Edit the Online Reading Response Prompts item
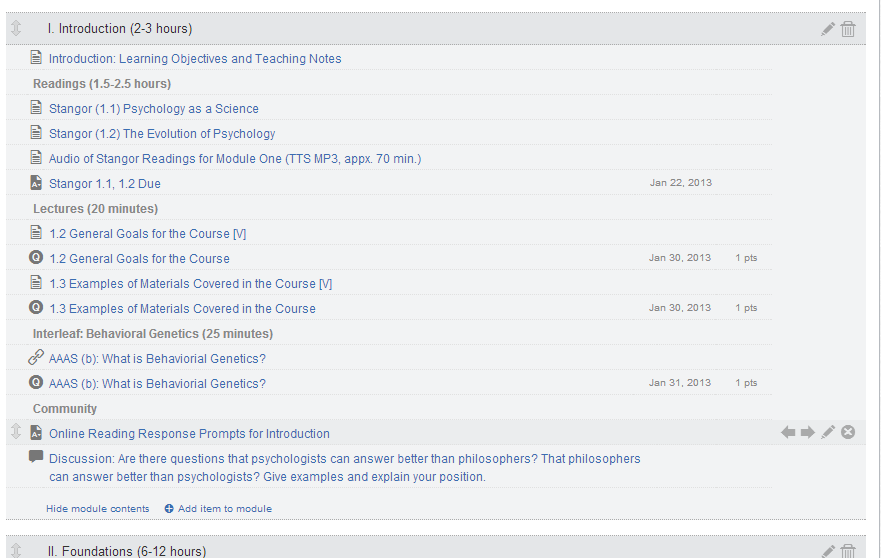881x558 pixels. pyautogui.click(x=828, y=432)
